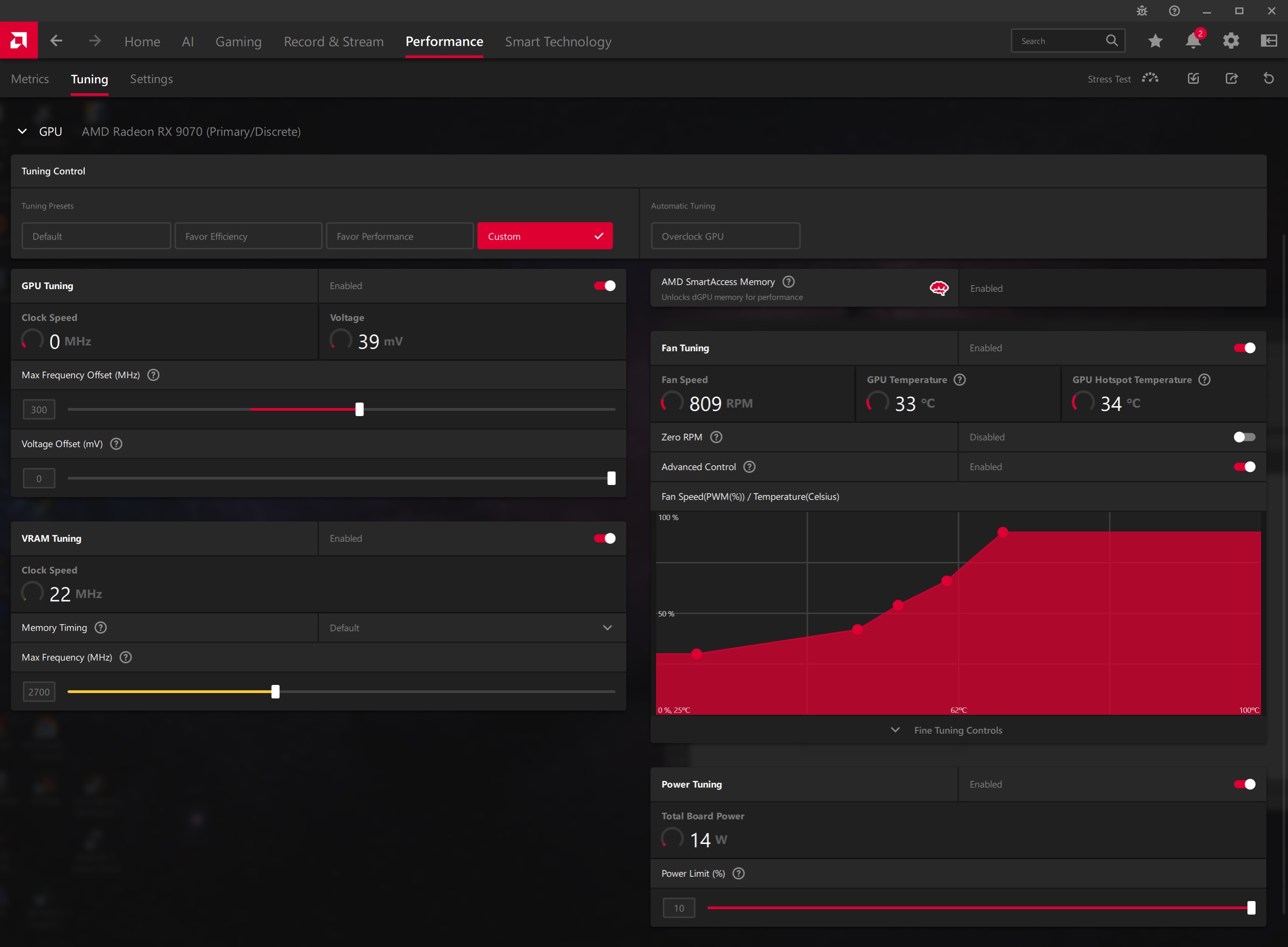Click the export profile share icon
Image resolution: width=1288 pixels, height=947 pixels.
(1231, 78)
